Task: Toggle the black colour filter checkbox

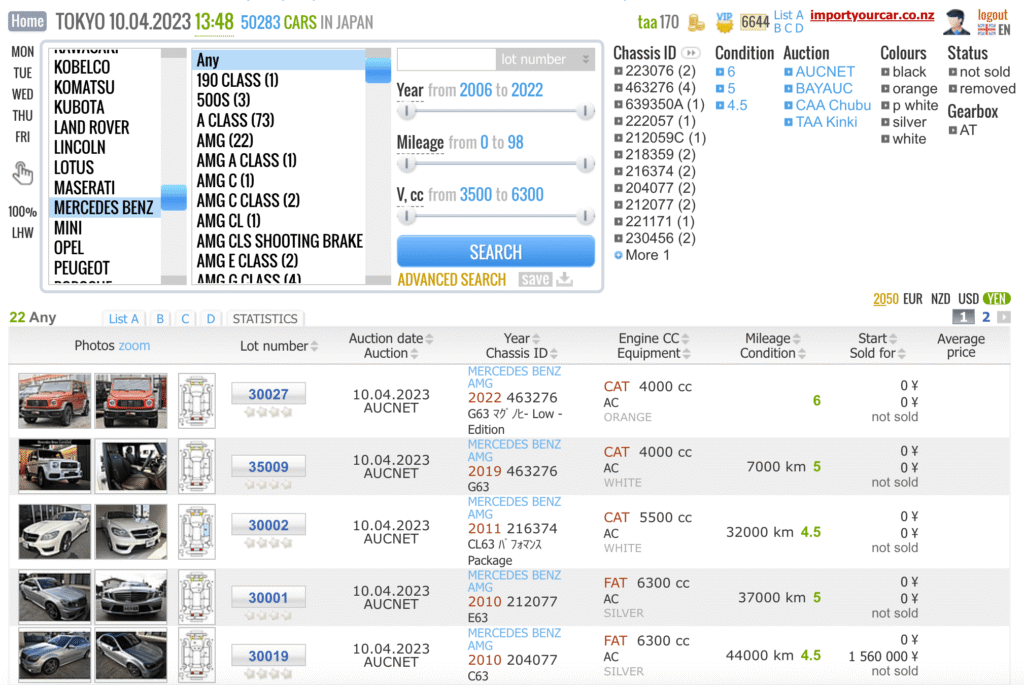Action: click(x=886, y=72)
